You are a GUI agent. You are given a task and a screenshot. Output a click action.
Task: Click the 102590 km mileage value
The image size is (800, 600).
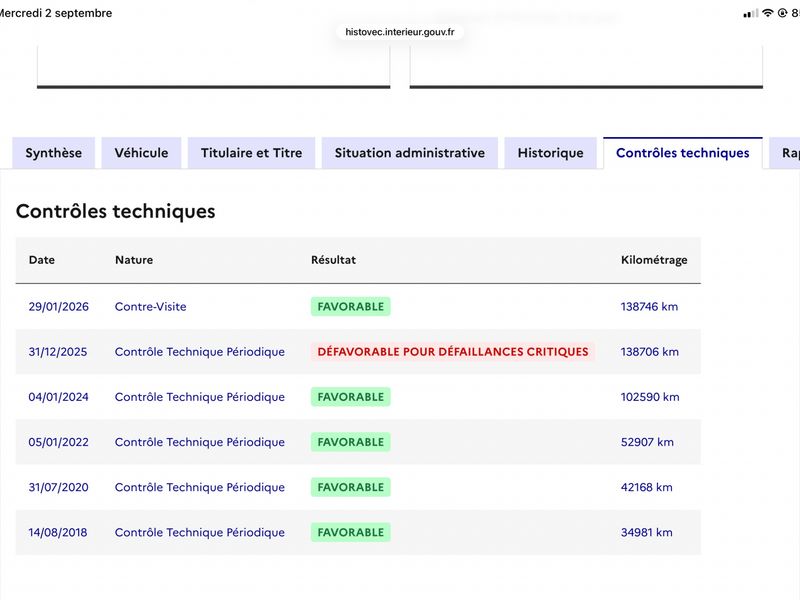coord(650,397)
